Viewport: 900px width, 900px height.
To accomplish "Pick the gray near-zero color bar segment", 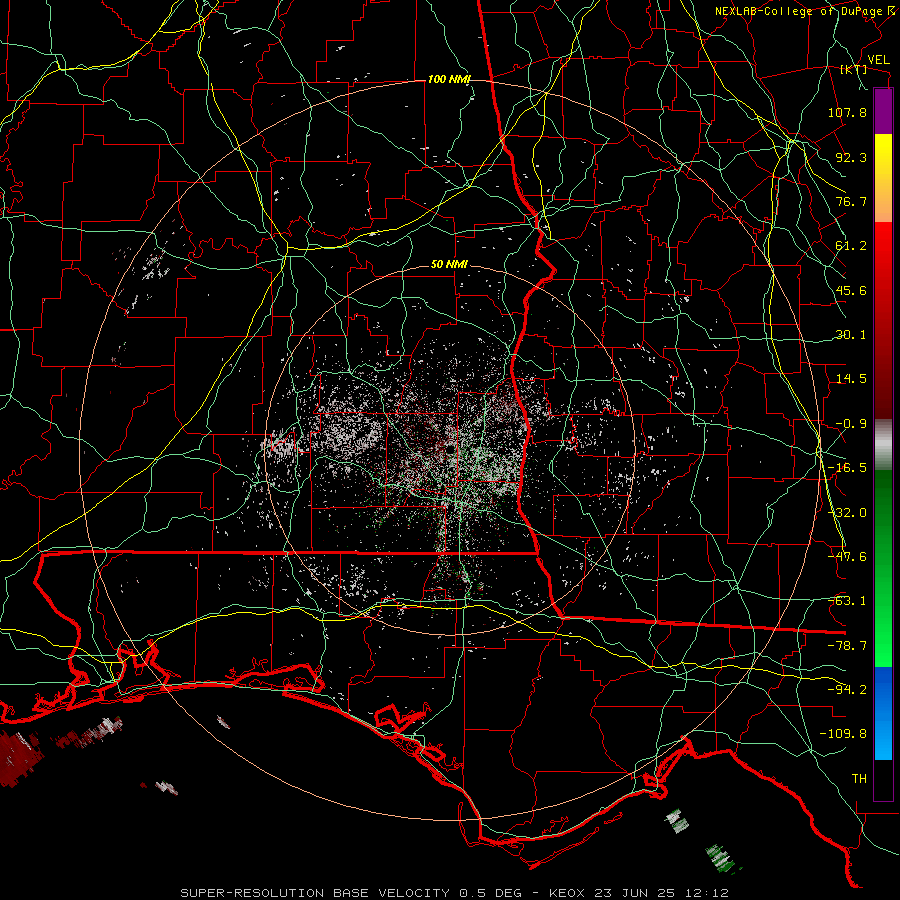I will pyautogui.click(x=883, y=445).
